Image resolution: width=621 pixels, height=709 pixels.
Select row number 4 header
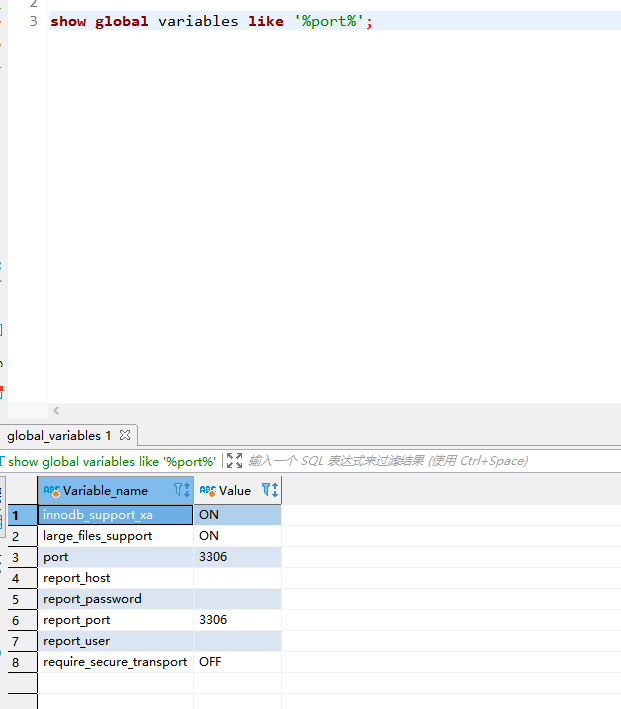point(23,578)
